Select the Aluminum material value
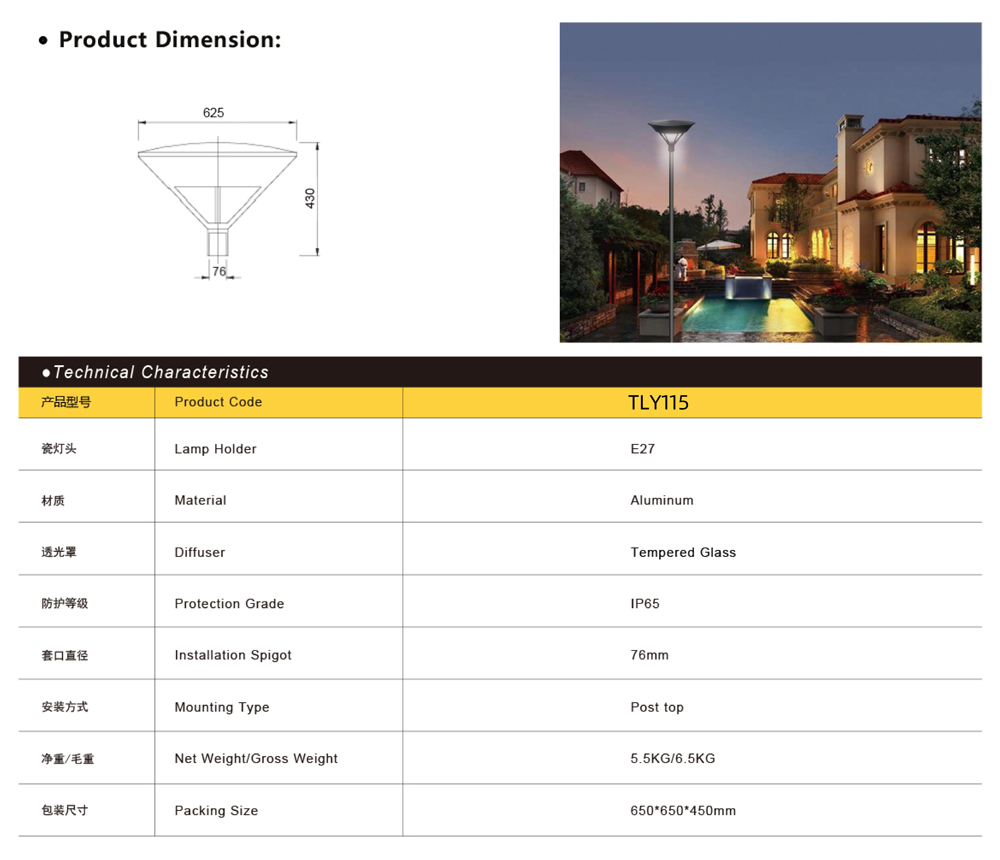 (x=661, y=500)
